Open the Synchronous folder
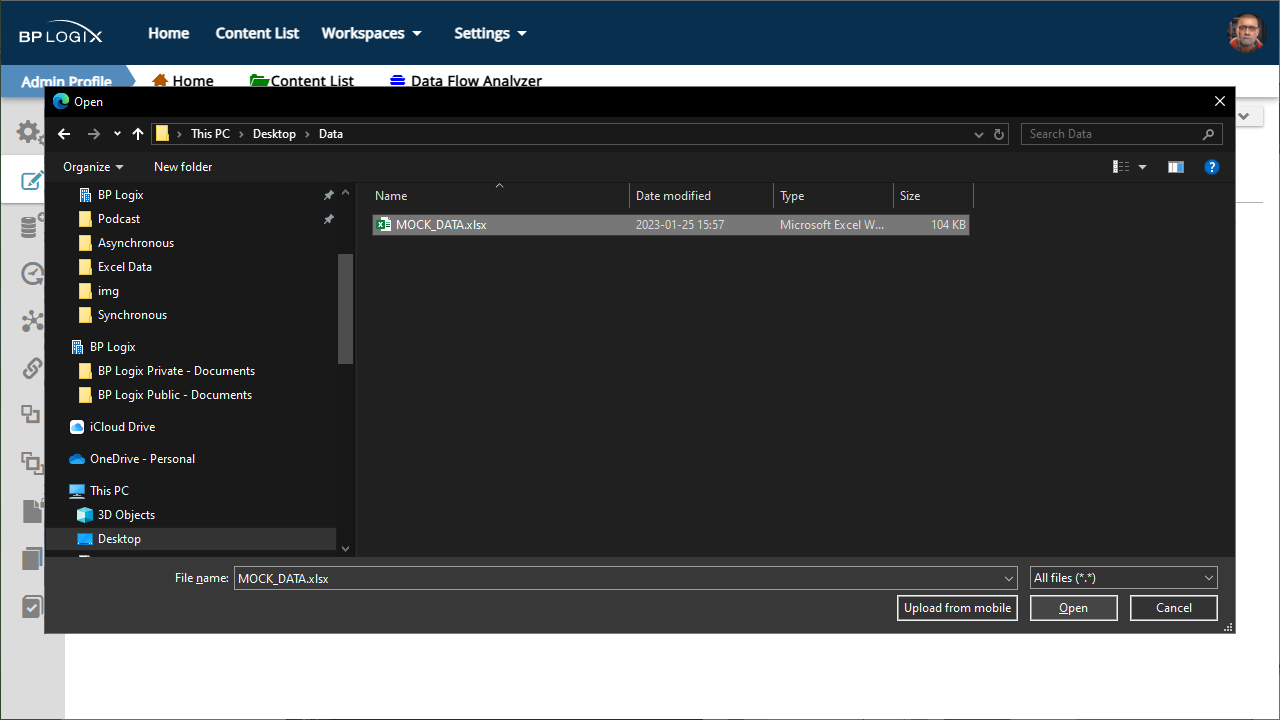Screen dimensions: 1280x720 (132, 315)
